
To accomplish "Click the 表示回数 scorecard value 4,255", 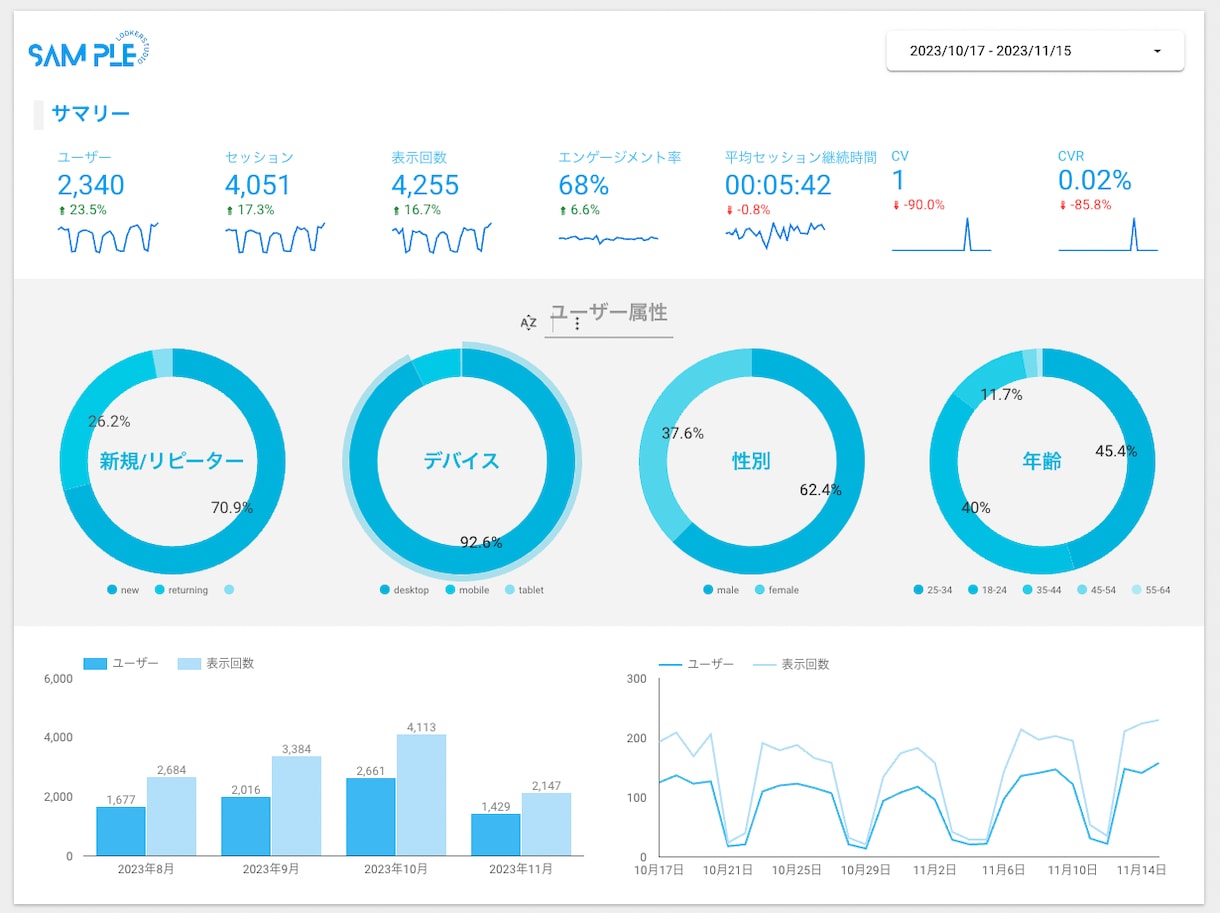I will tap(425, 185).
